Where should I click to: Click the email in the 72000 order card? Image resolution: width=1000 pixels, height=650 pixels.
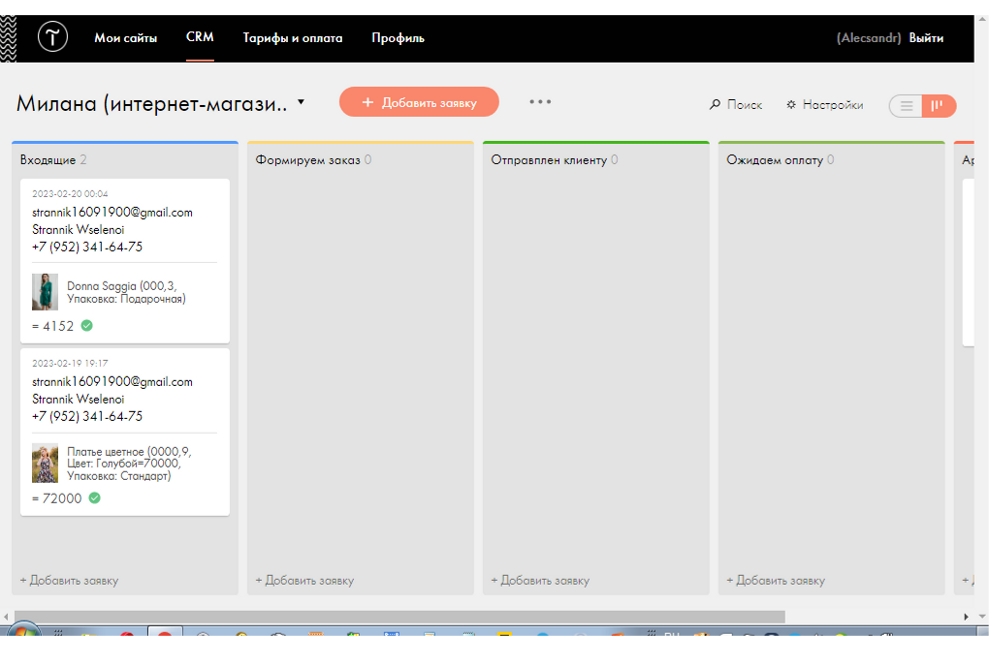tap(112, 382)
